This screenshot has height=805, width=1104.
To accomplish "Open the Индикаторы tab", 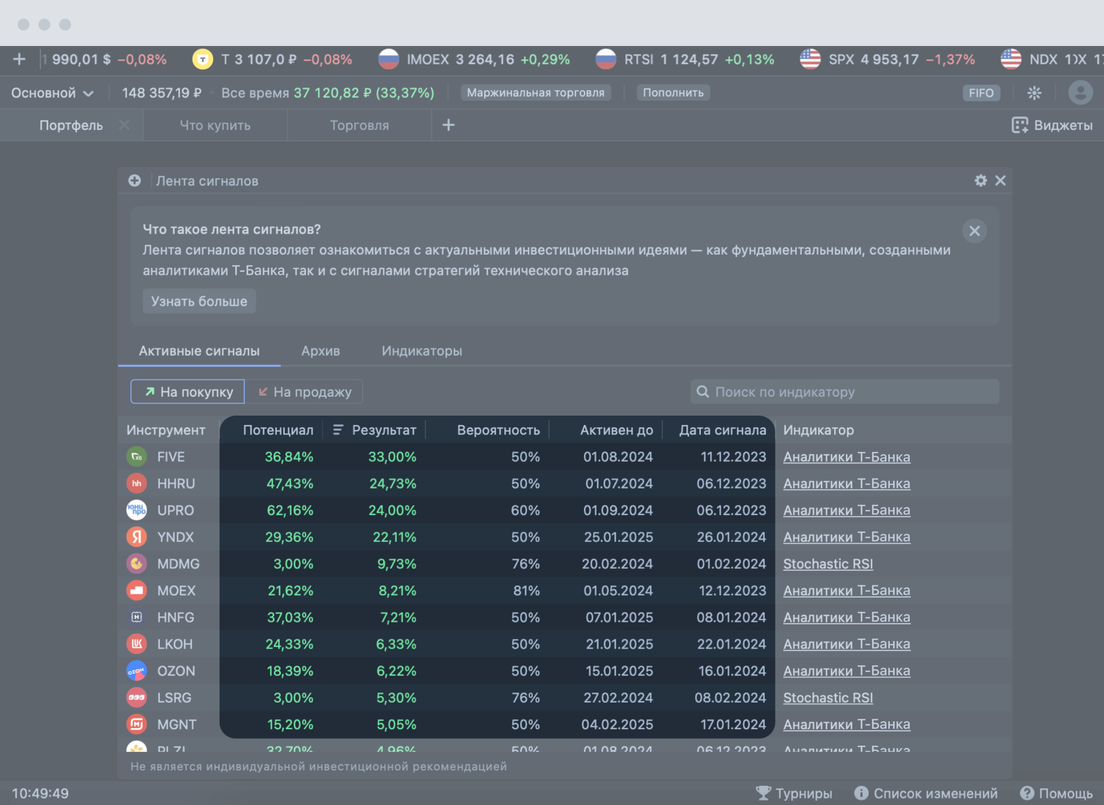I will pyautogui.click(x=422, y=351).
